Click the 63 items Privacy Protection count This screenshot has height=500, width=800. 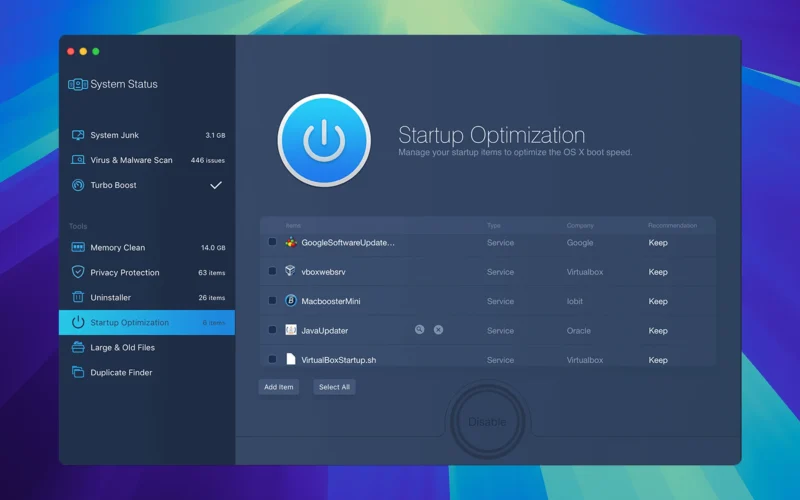(212, 272)
